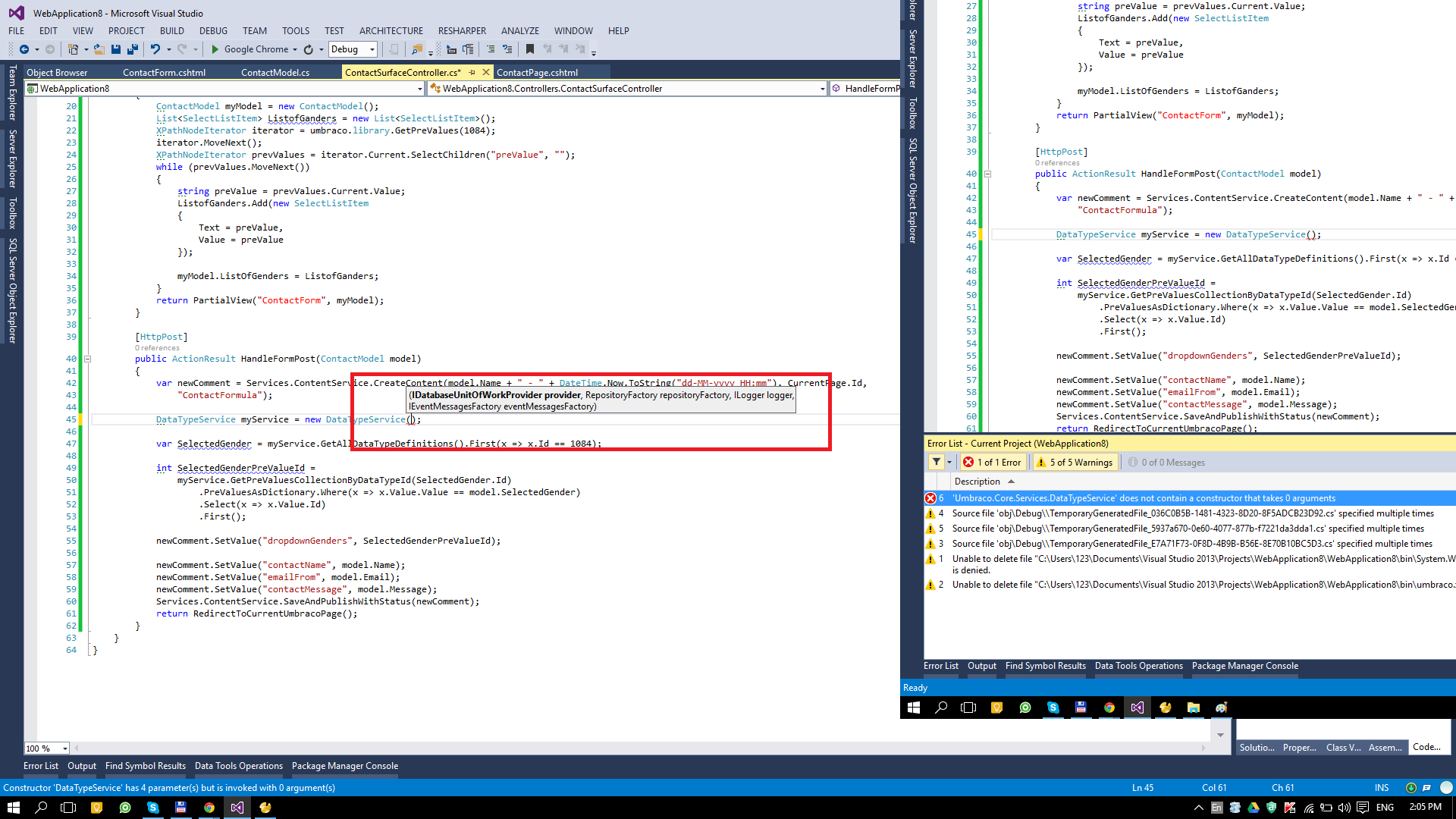Click the volume icon in the system tray
The image size is (1456, 819).
1344,808
